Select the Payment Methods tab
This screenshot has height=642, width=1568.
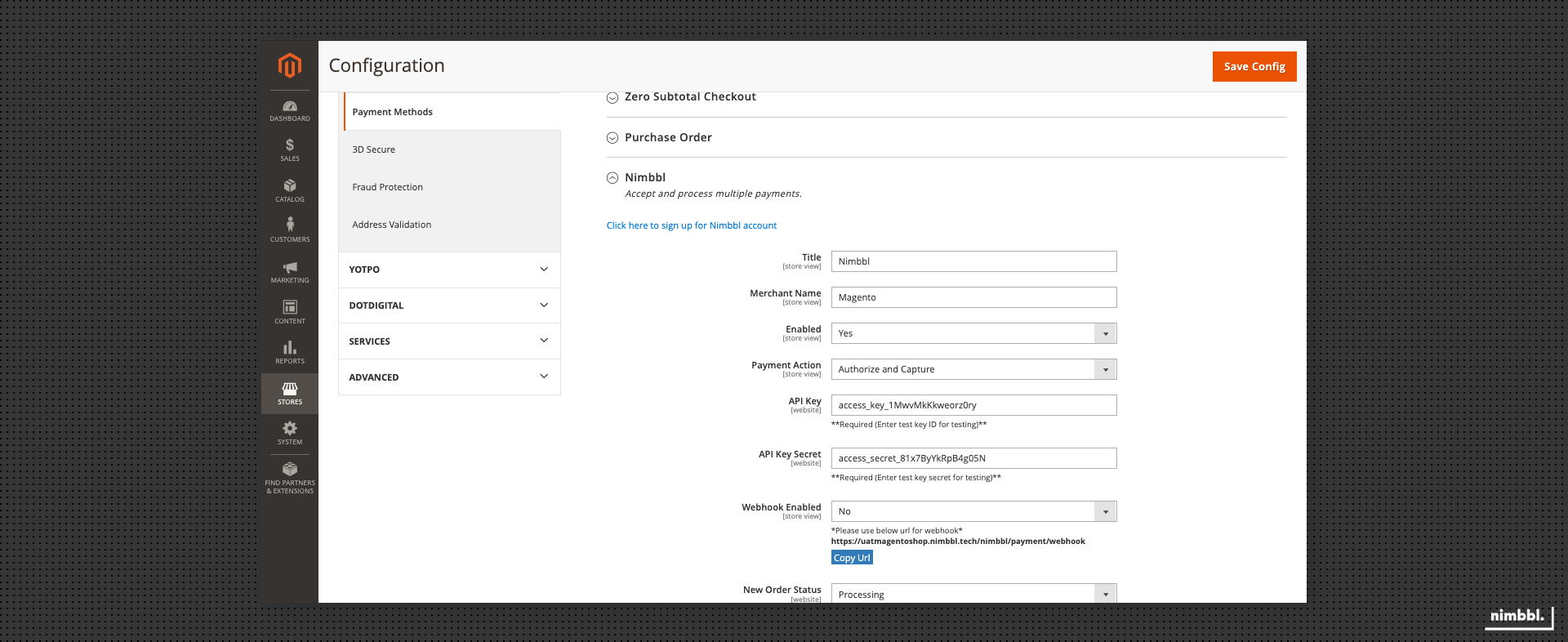point(452,112)
